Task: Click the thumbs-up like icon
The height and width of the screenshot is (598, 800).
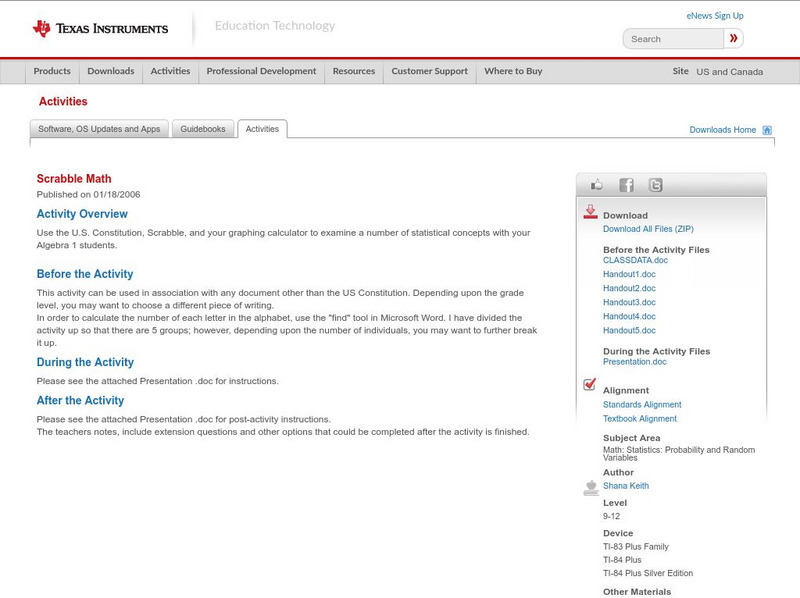Action: [x=597, y=185]
